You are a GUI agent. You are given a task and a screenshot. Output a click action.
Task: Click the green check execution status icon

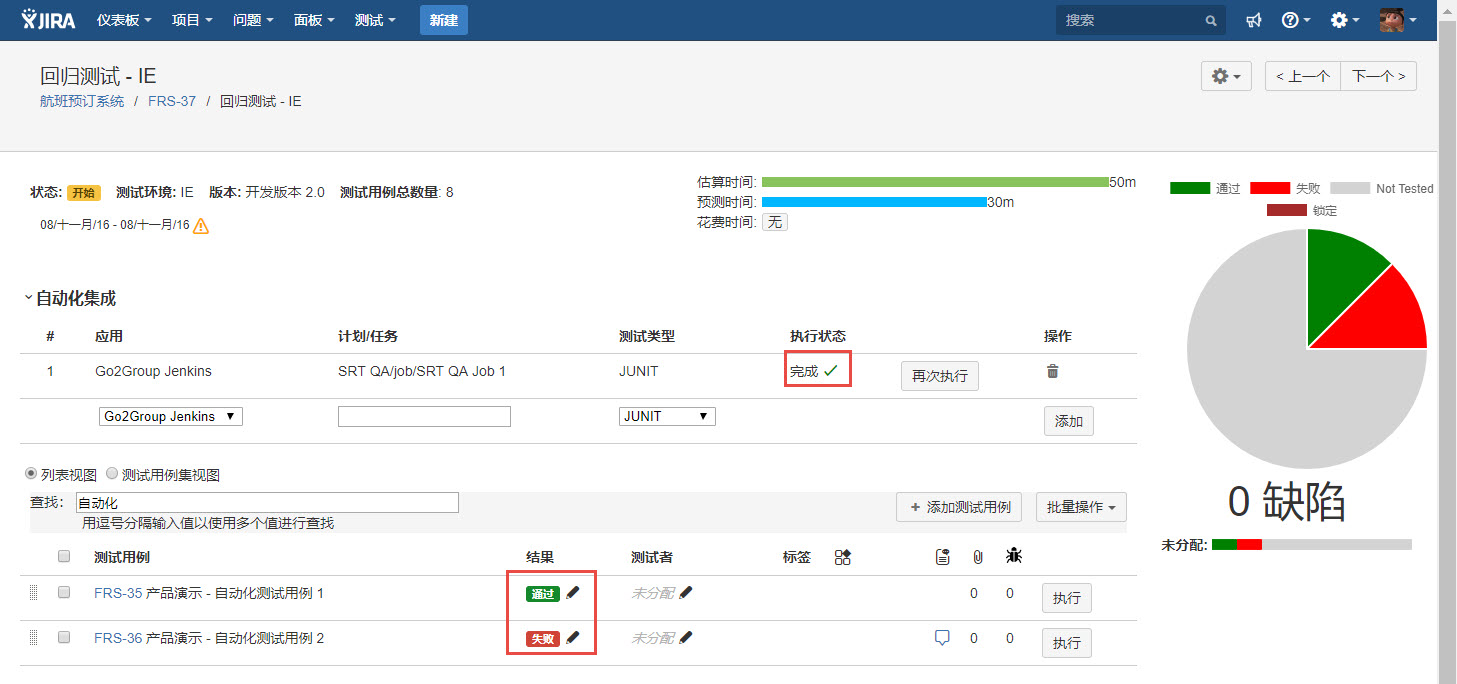830,371
